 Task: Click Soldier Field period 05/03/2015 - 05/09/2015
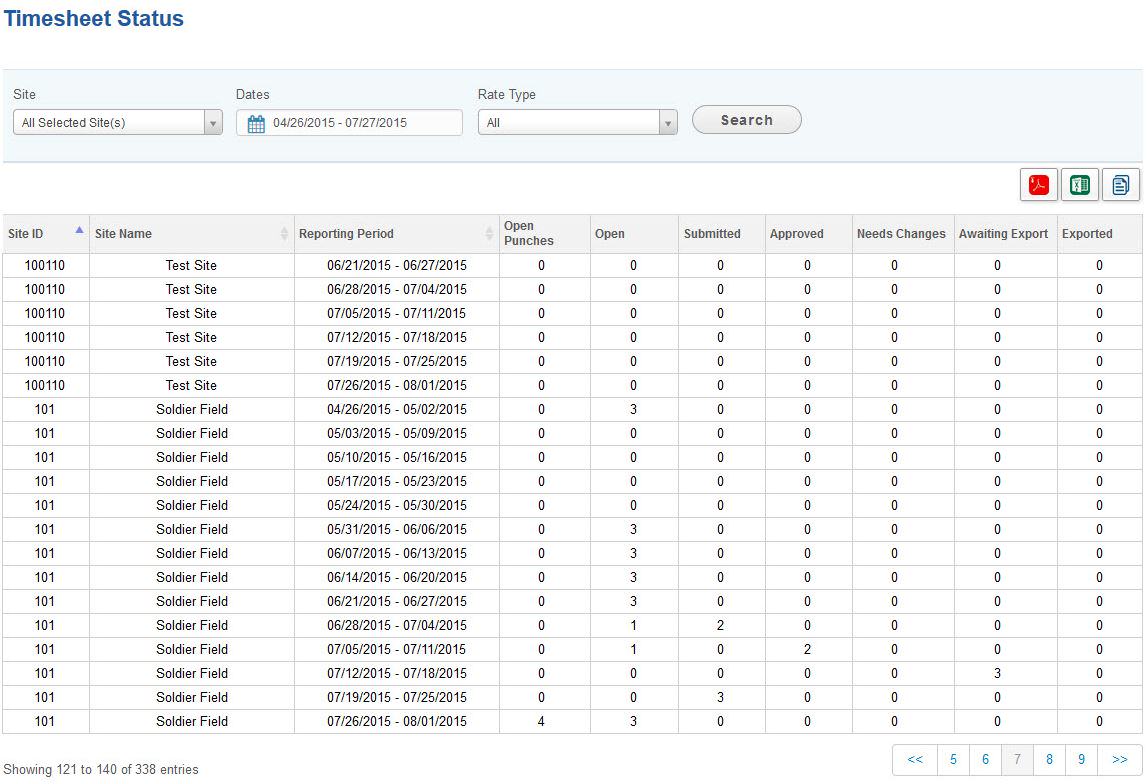[396, 434]
